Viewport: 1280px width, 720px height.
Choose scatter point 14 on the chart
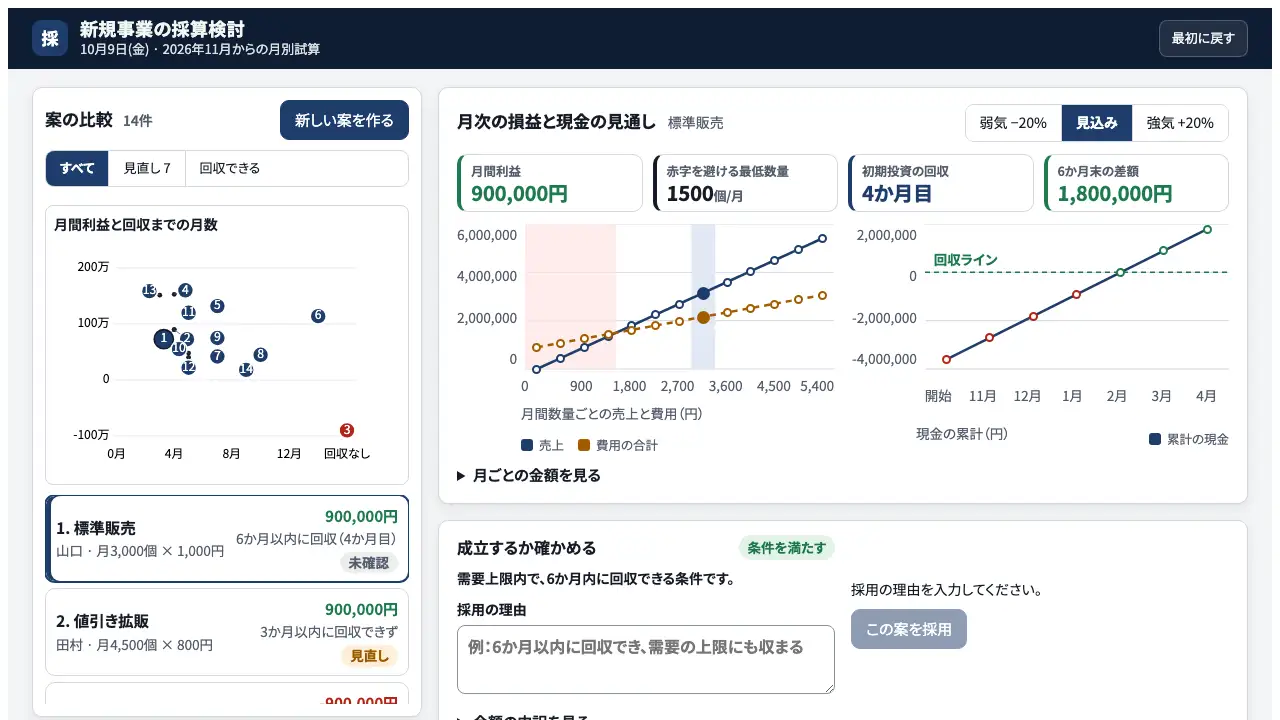point(246,370)
